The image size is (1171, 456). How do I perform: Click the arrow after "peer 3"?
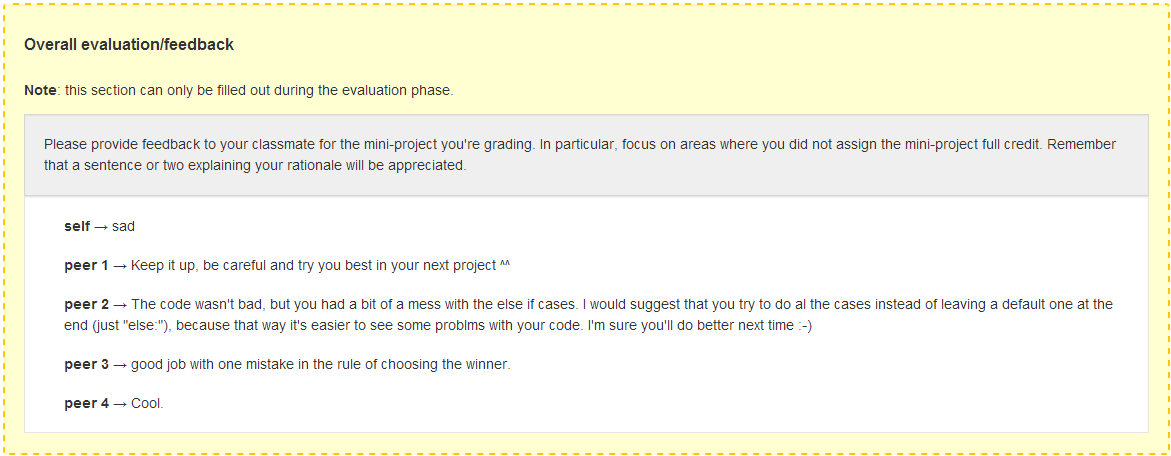(120, 365)
